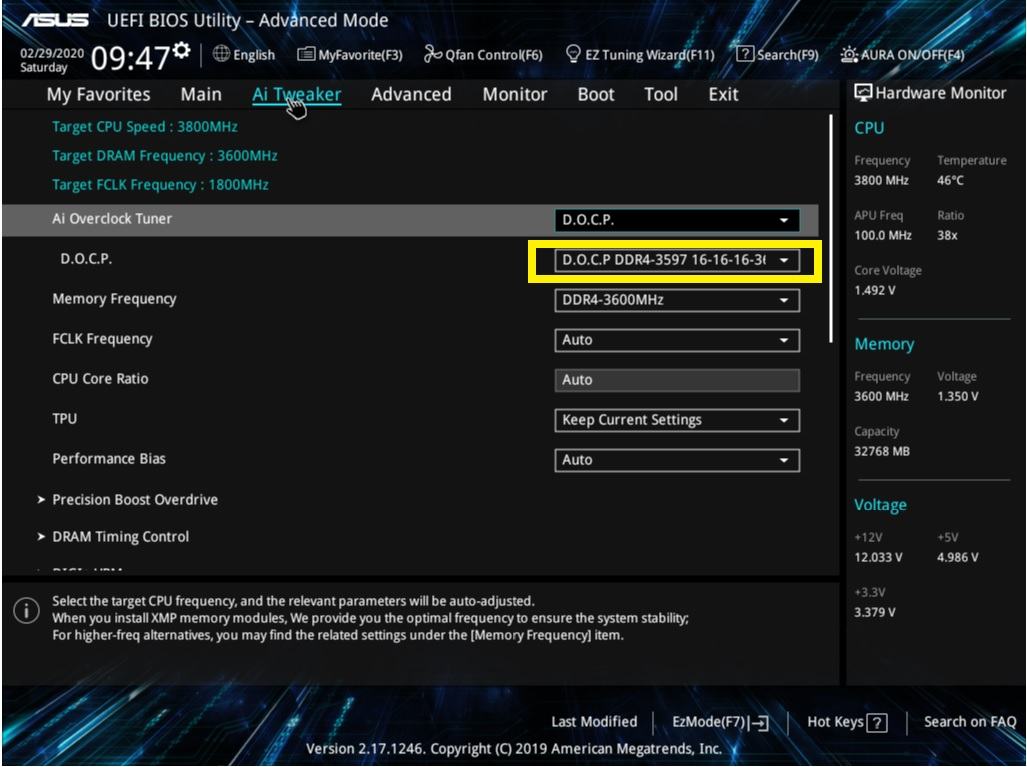This screenshot has height=767, width=1027.
Task: Switch to the Exit tab
Action: [723, 94]
